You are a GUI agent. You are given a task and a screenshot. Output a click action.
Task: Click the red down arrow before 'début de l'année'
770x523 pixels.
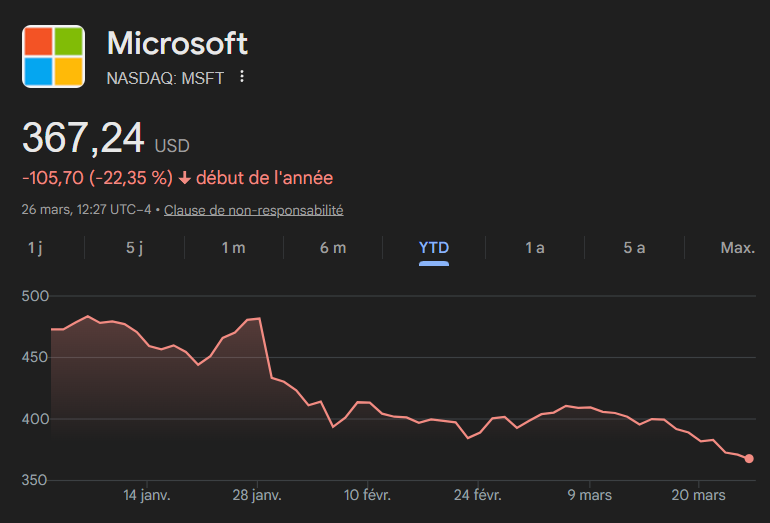pyautogui.click(x=185, y=178)
